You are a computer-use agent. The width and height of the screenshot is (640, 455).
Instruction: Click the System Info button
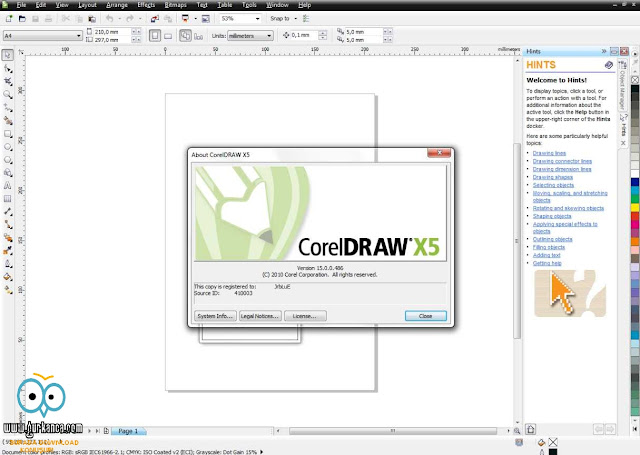(215, 316)
